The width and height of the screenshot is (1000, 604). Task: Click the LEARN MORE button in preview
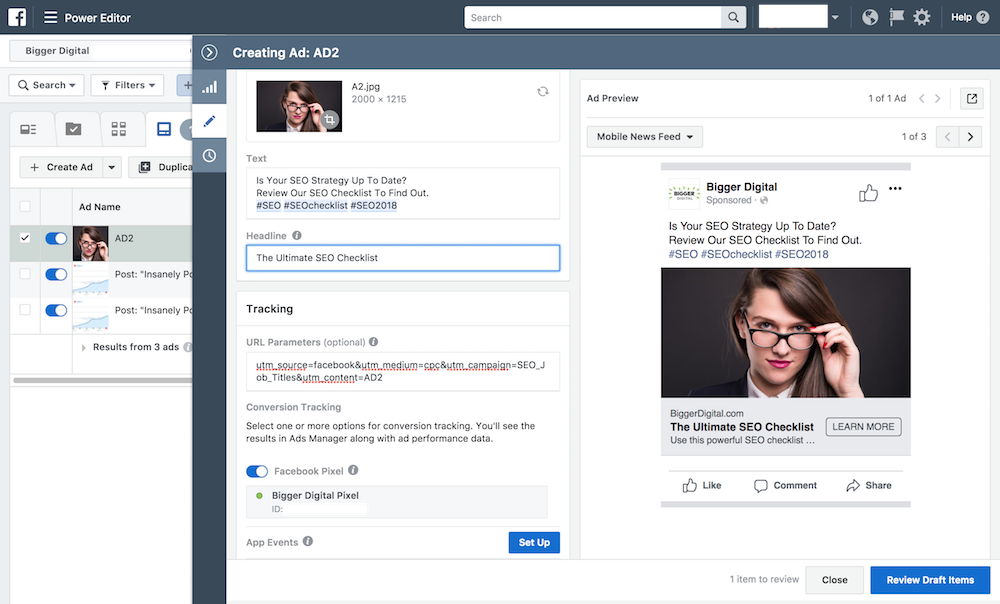coord(863,427)
